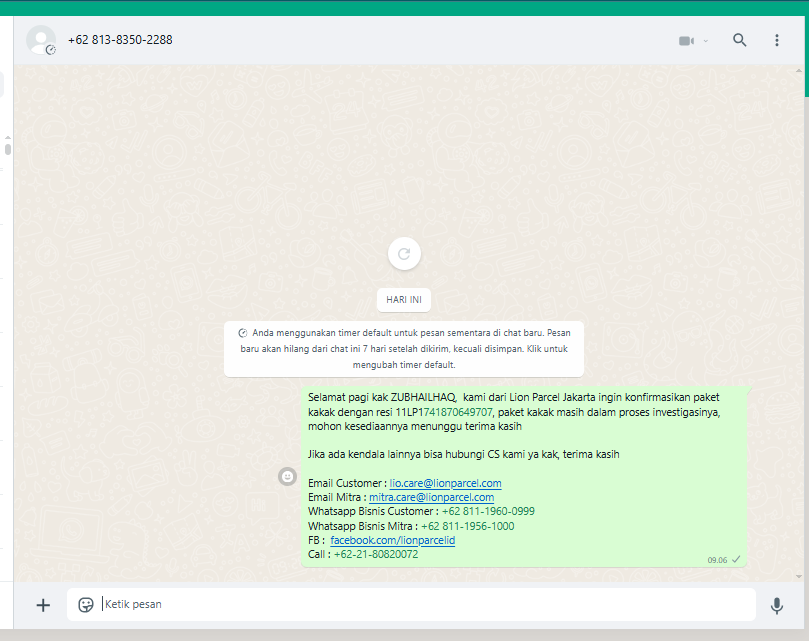Click the call number +62-21-80820072

pos(376,554)
